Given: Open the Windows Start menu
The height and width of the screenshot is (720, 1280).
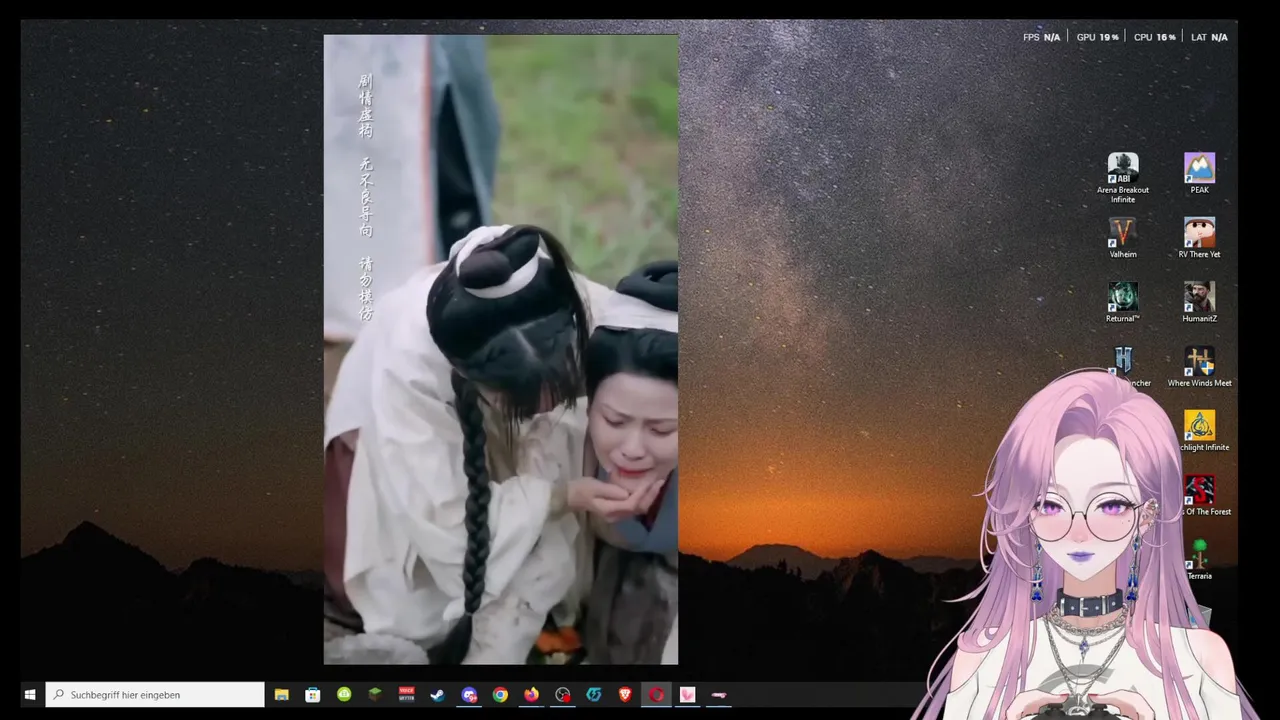Looking at the screenshot, I should point(30,695).
